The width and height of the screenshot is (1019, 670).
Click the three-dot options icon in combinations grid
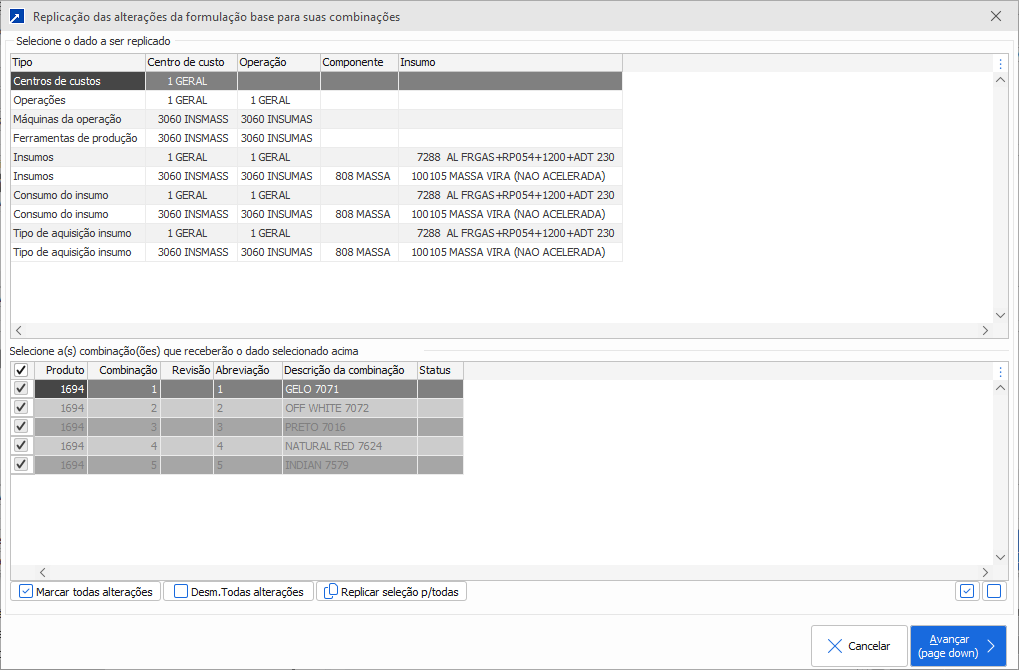(x=1000, y=371)
